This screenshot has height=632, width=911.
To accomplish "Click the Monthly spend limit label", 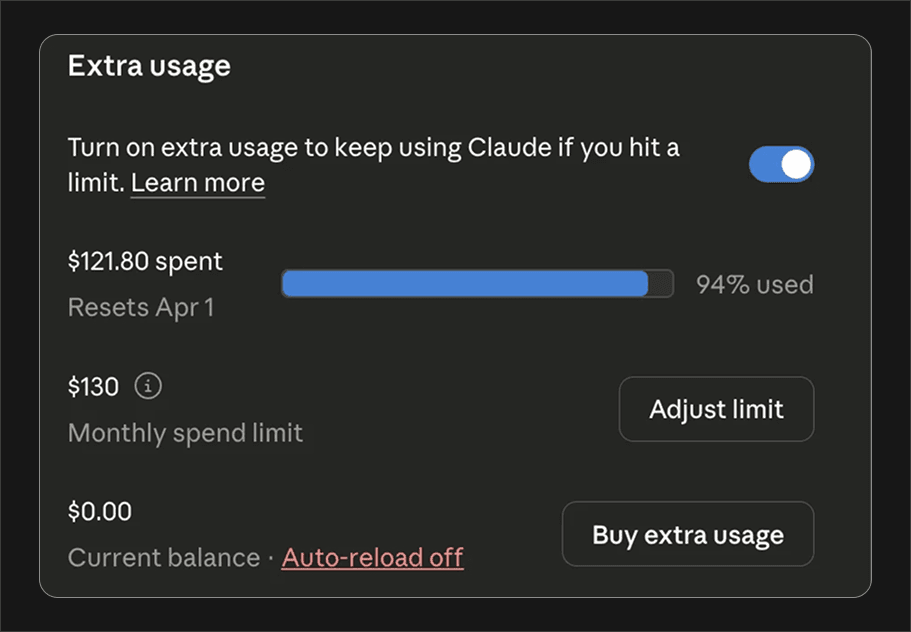I will [185, 432].
